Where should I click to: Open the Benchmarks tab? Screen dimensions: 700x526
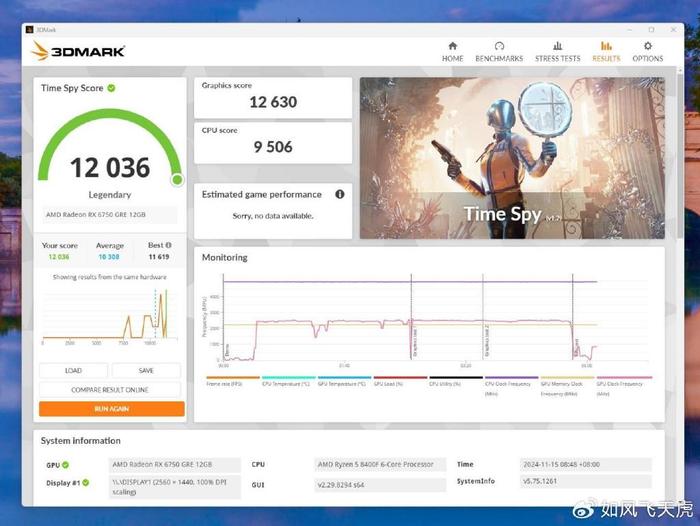click(x=499, y=52)
